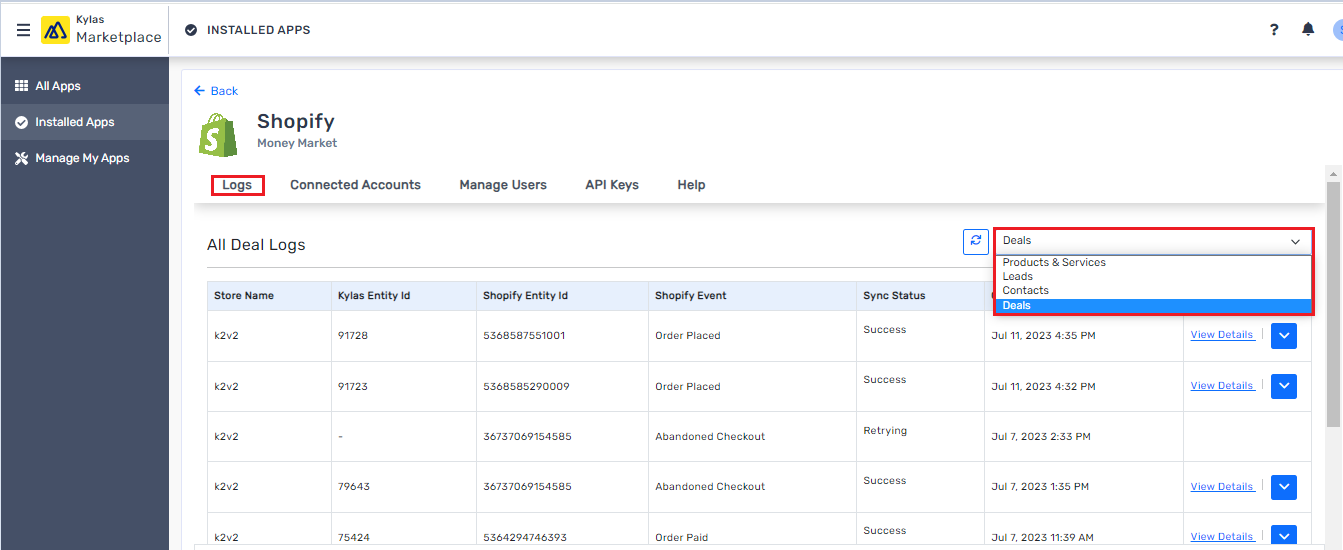1343x550 pixels.
Task: Go to Manage My Apps in sidebar
Action: (x=82, y=158)
